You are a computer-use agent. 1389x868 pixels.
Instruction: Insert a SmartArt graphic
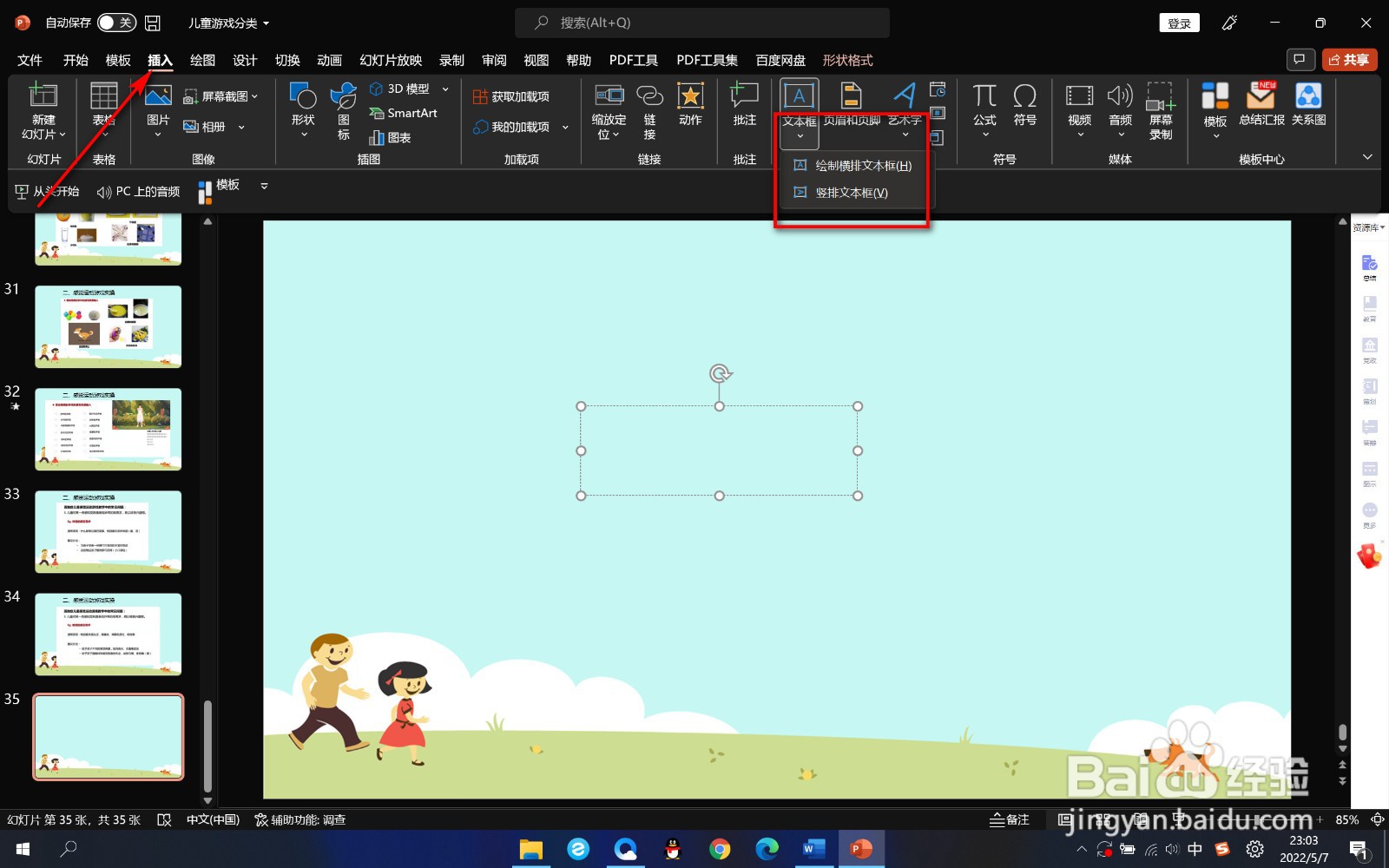pos(403,113)
